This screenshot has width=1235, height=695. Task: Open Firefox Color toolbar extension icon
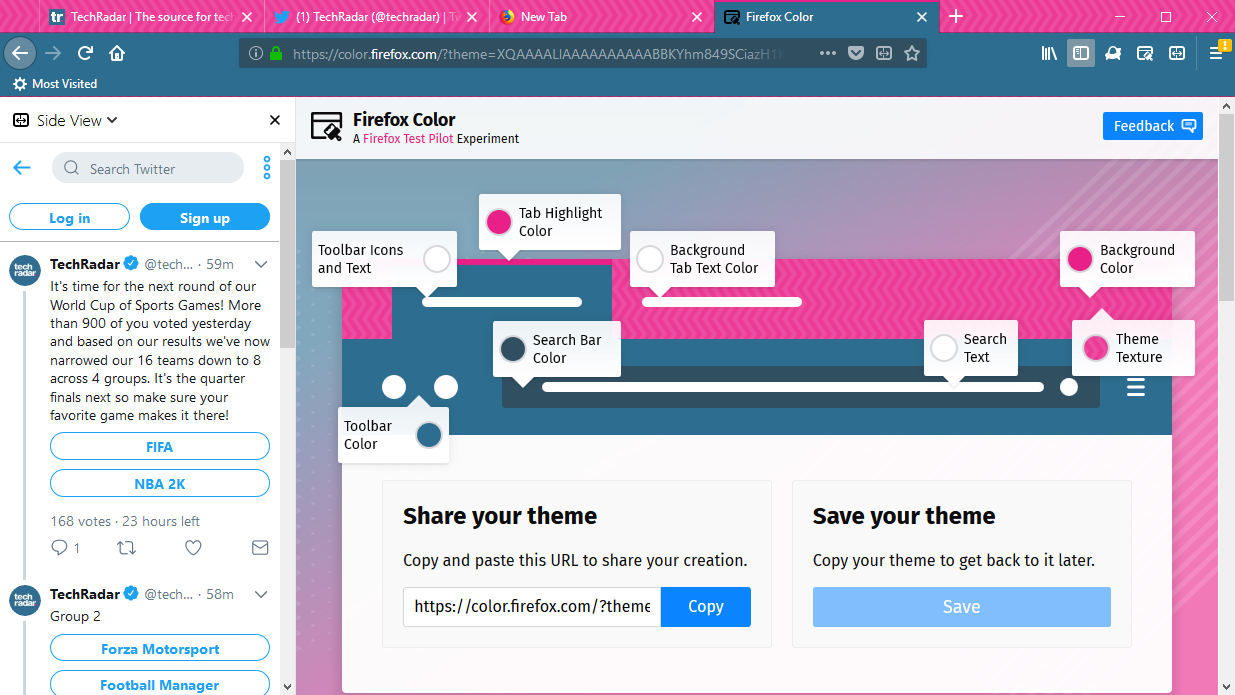1145,53
